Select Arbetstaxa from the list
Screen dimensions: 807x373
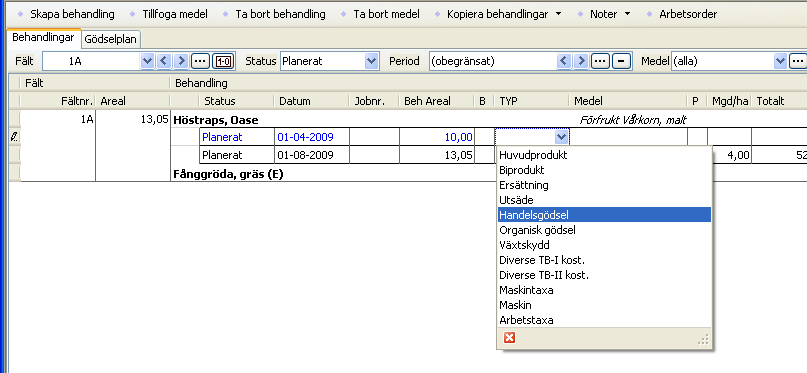point(604,319)
